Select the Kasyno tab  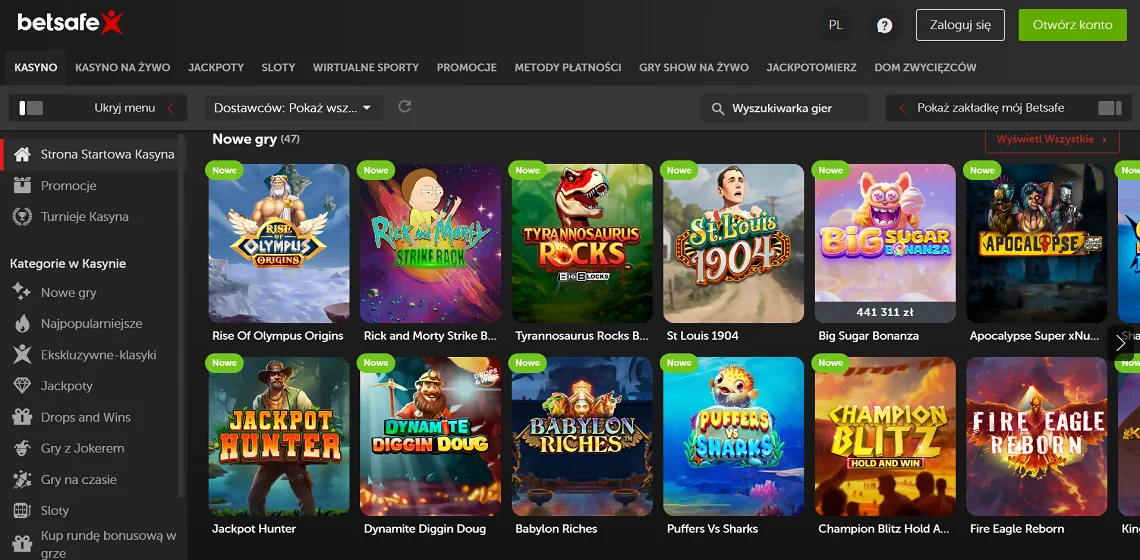pyautogui.click(x=36, y=67)
